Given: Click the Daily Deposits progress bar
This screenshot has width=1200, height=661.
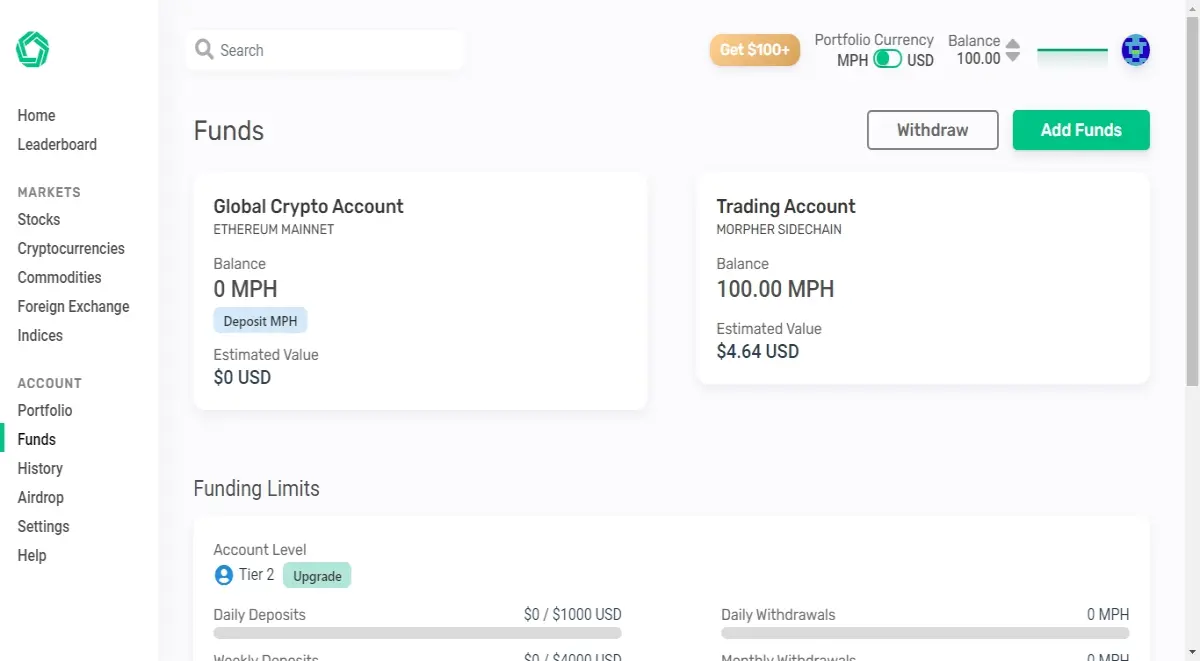Looking at the screenshot, I should click(x=417, y=633).
